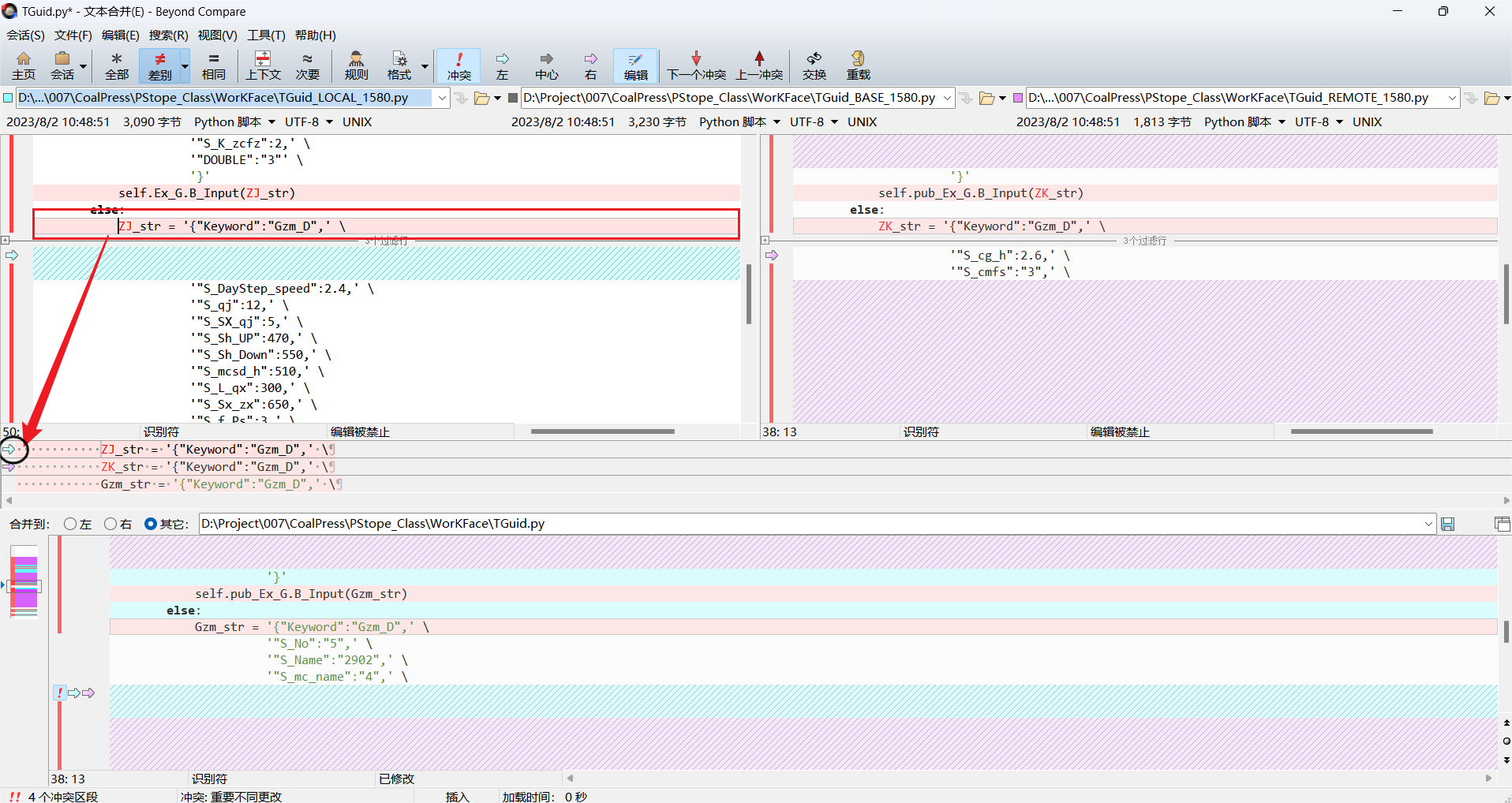Click right pane horizontal scrollbar
Screen dimensions: 1512x803
pyautogui.click(x=1362, y=431)
